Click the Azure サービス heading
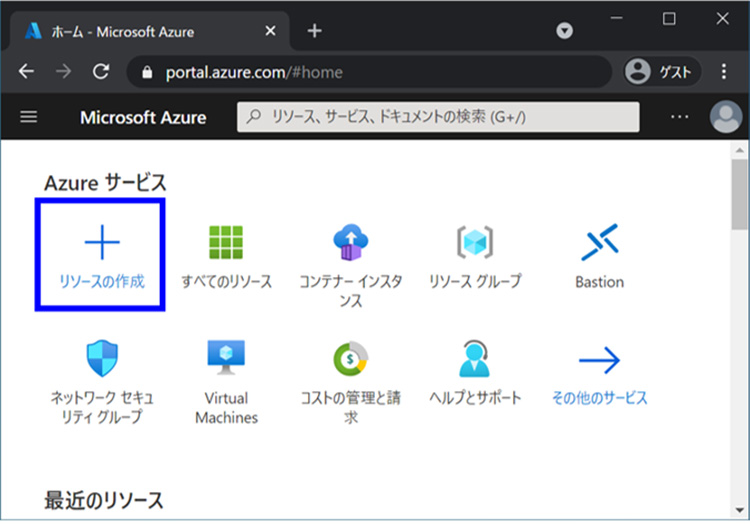 105,183
